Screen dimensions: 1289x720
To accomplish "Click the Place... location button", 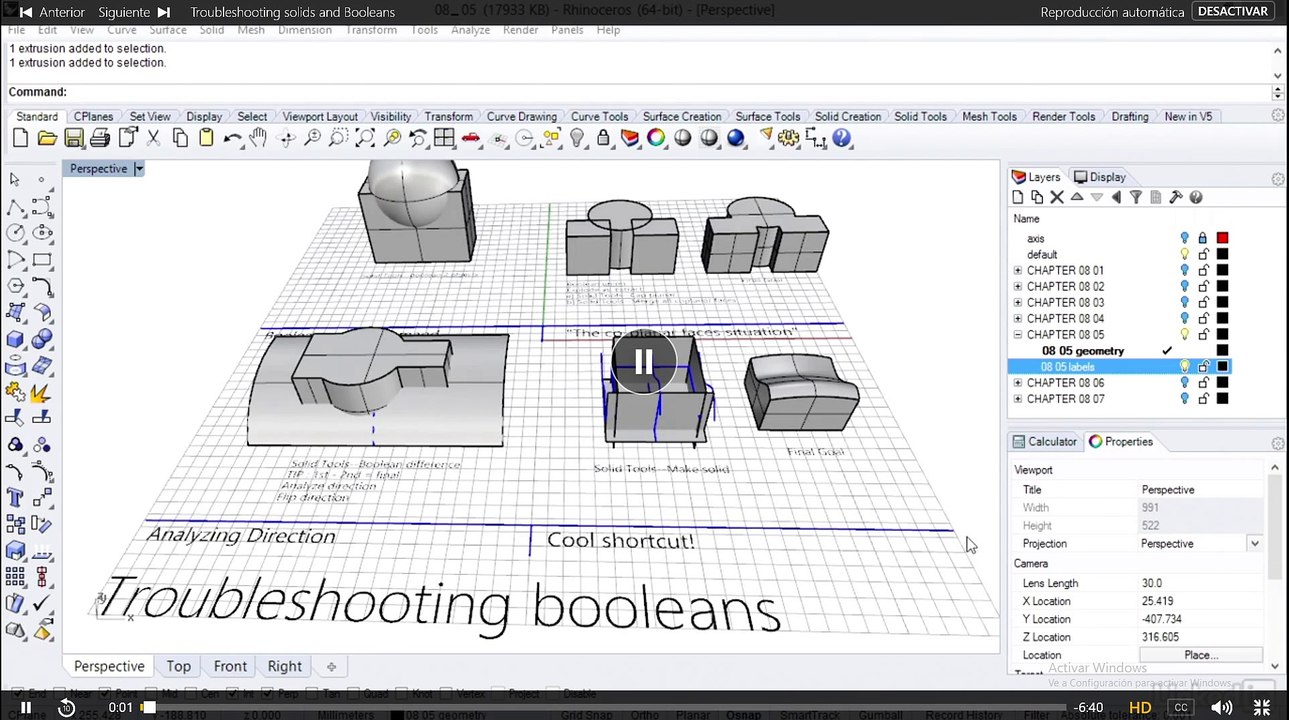I will 1201,655.
